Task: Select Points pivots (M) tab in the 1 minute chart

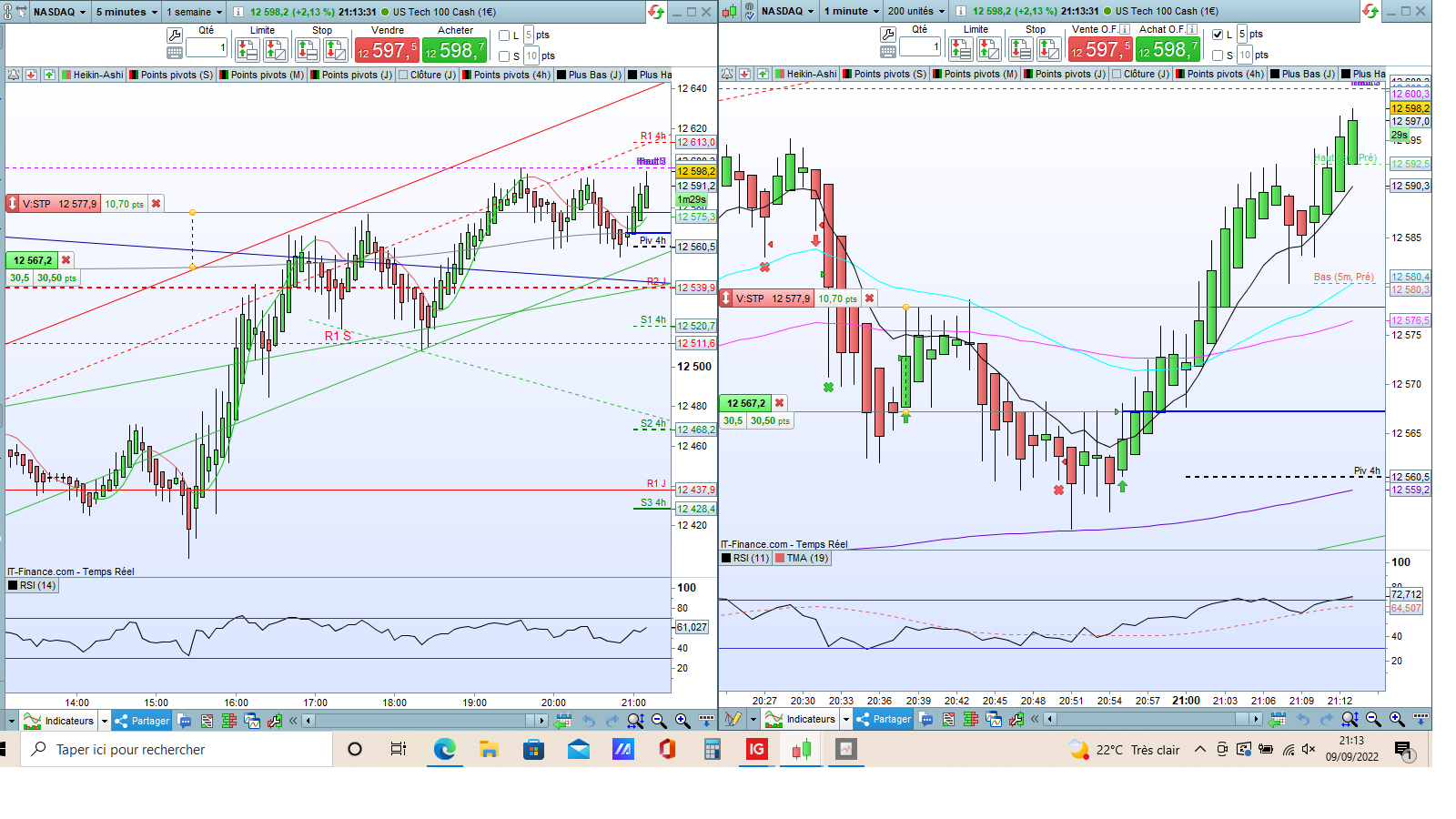Action: coord(976,74)
